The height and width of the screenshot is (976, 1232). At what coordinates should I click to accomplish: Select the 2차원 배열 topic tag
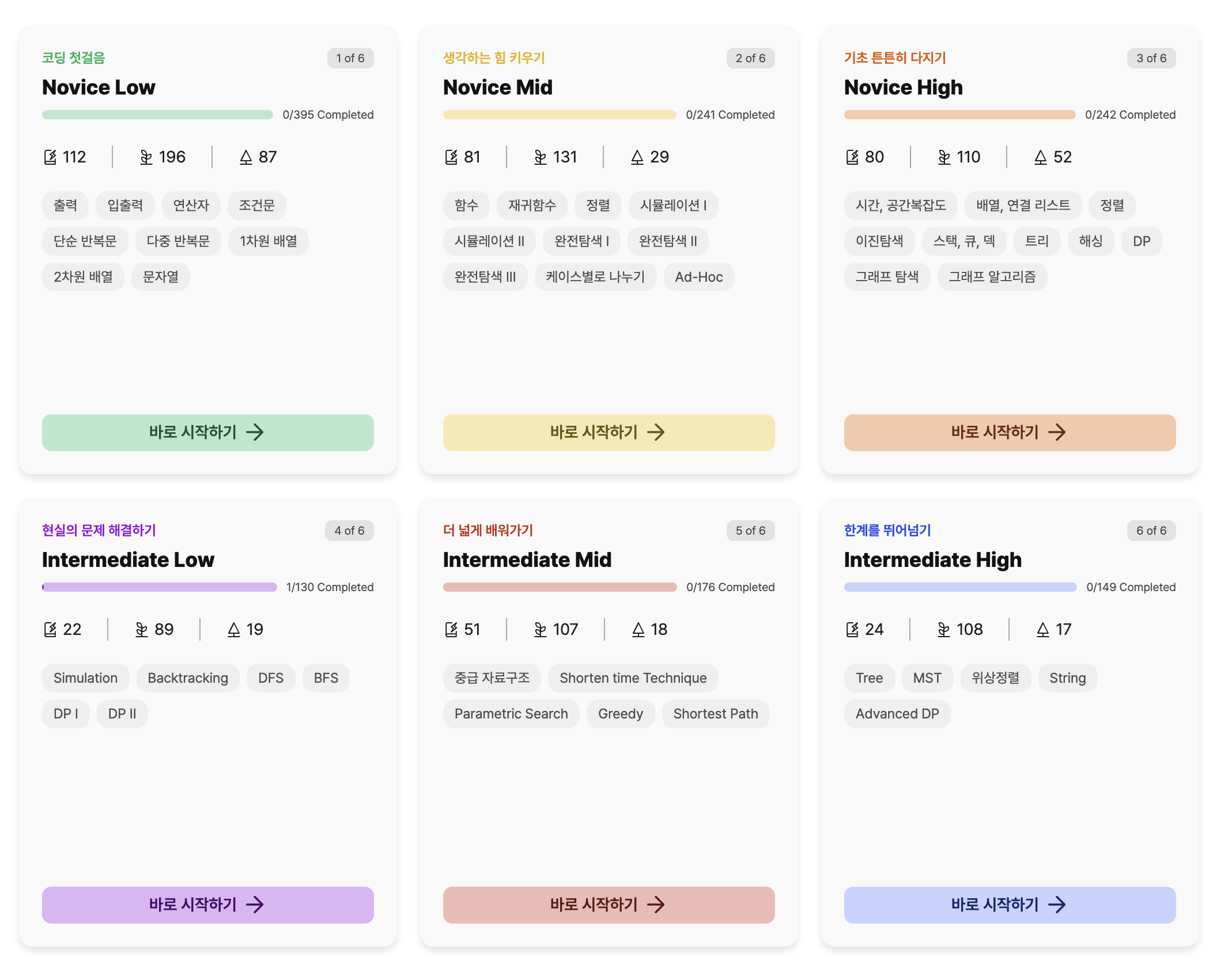coord(83,277)
